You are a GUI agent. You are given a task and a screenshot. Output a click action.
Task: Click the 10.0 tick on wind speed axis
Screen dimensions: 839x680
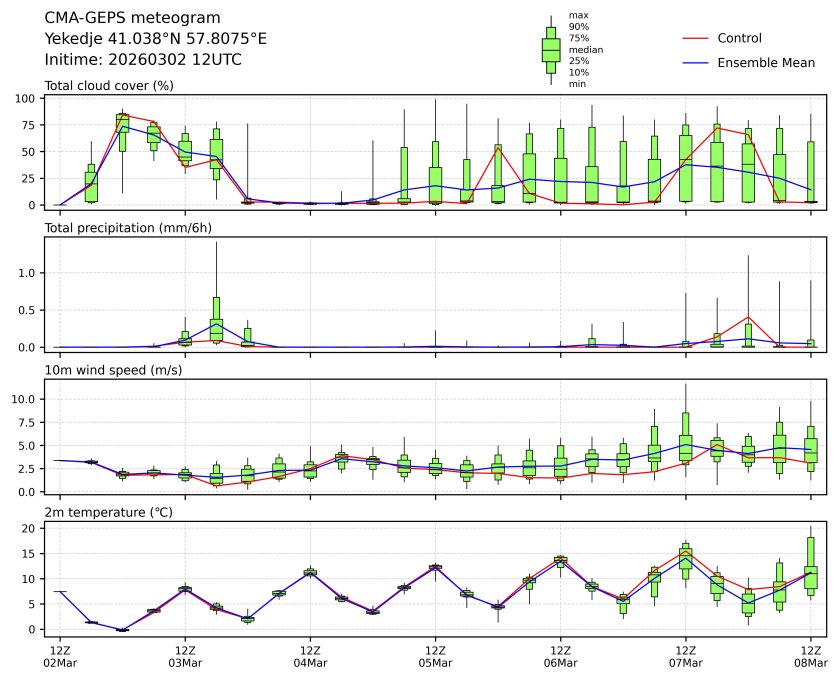click(25, 398)
